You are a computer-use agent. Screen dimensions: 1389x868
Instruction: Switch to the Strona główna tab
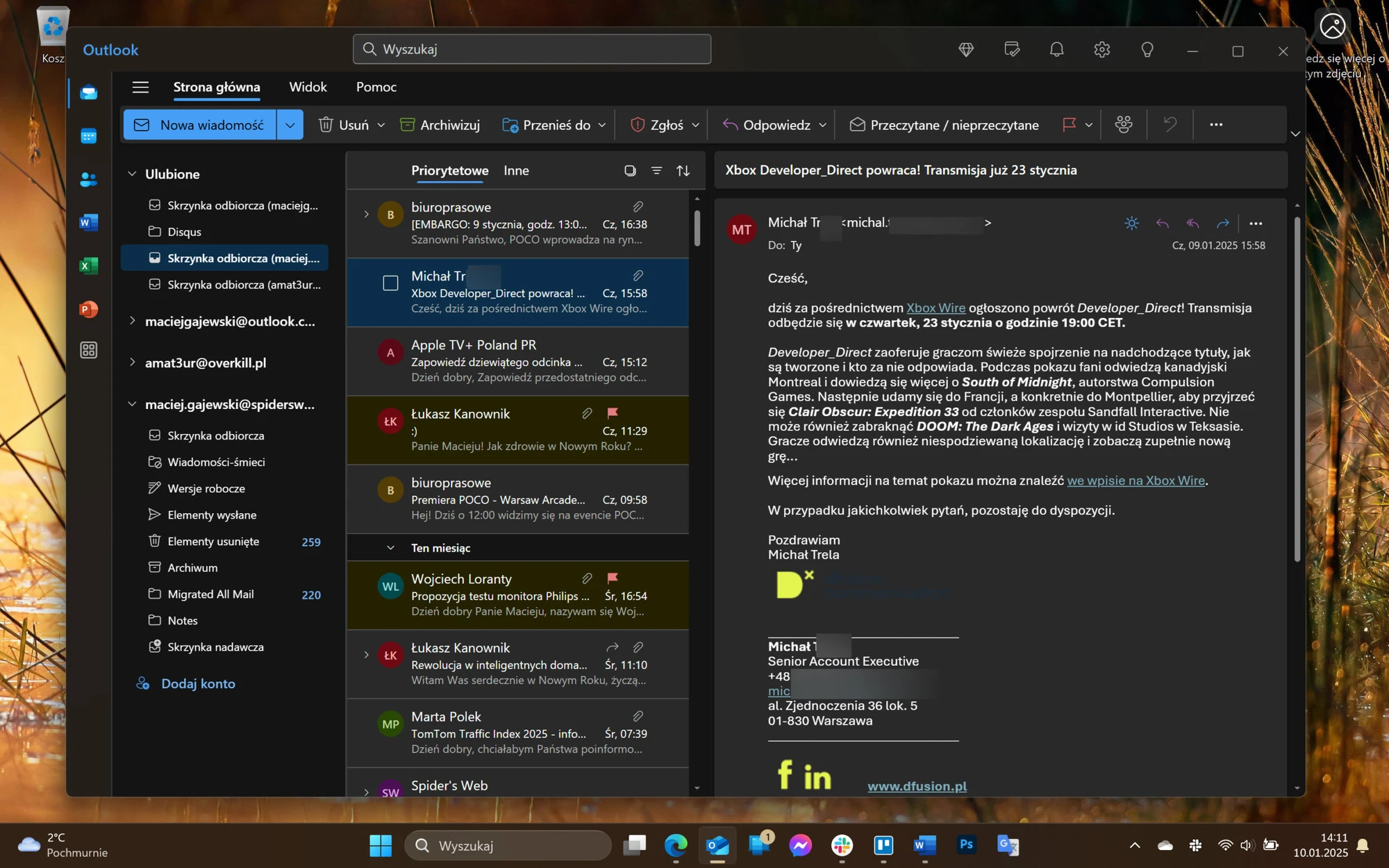[217, 87]
